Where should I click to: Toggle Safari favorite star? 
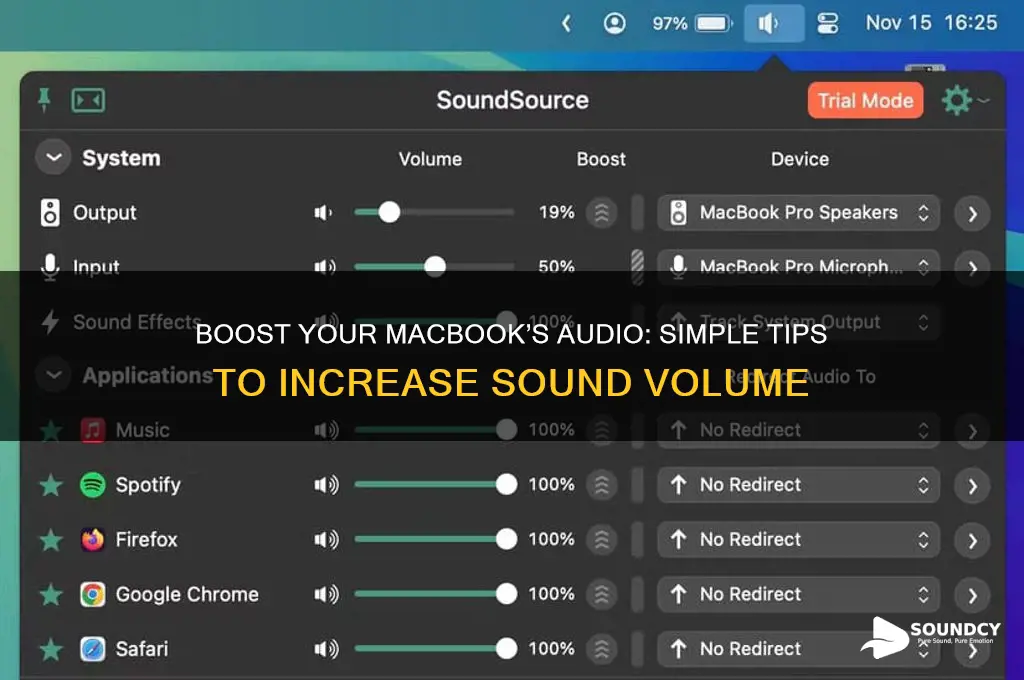[51, 650]
